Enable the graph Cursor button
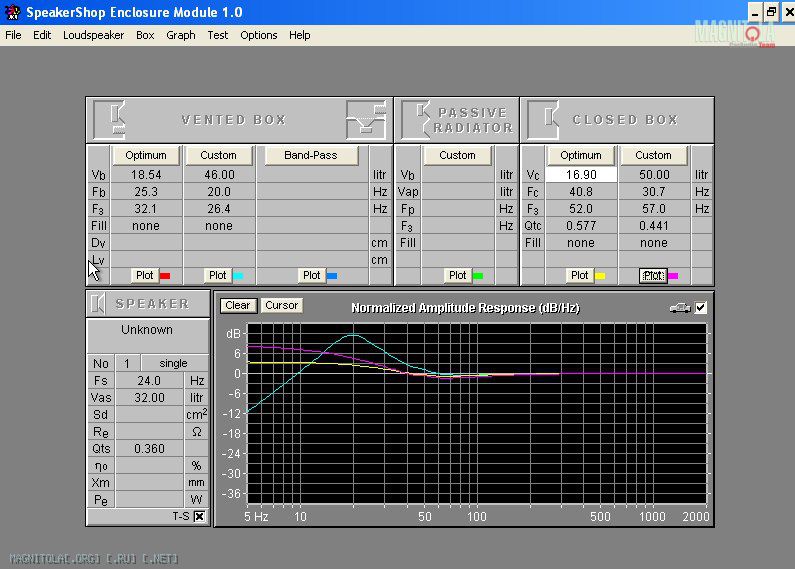 (x=281, y=305)
